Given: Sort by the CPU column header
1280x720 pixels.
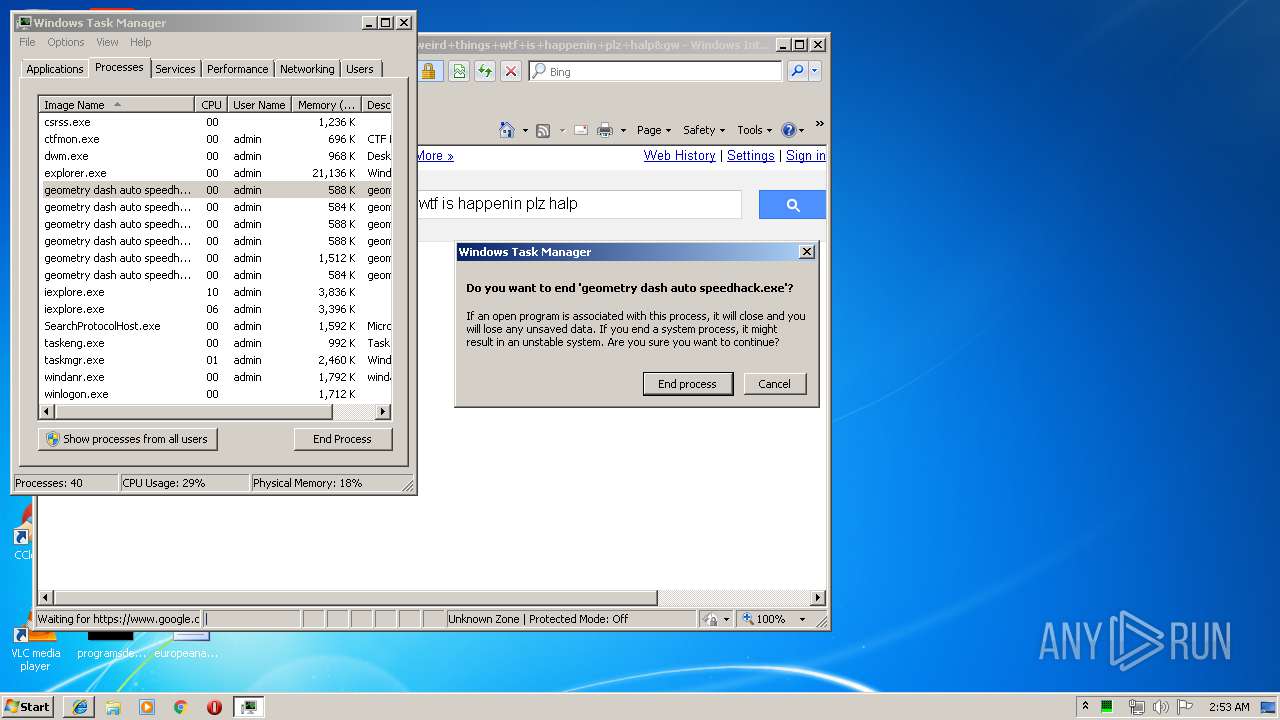Looking at the screenshot, I should pyautogui.click(x=211, y=105).
